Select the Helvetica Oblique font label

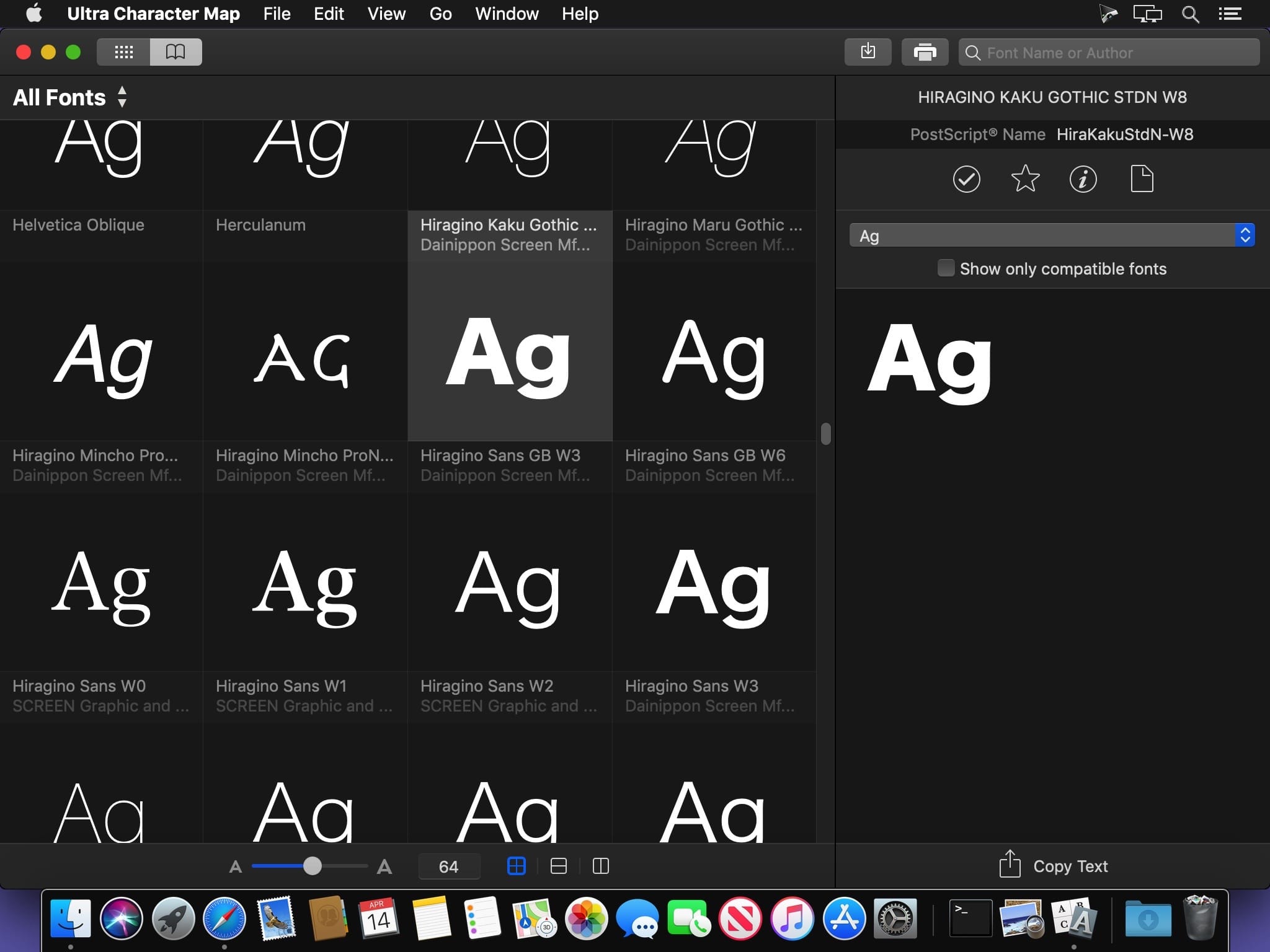point(78,225)
